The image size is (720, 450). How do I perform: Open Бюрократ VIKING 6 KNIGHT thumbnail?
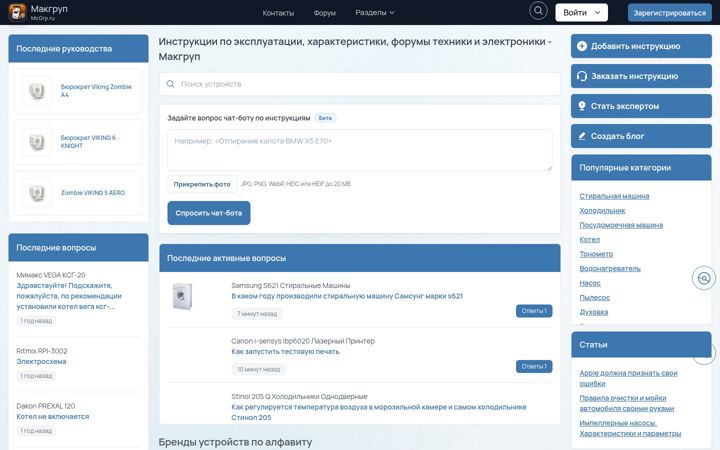pos(37,142)
